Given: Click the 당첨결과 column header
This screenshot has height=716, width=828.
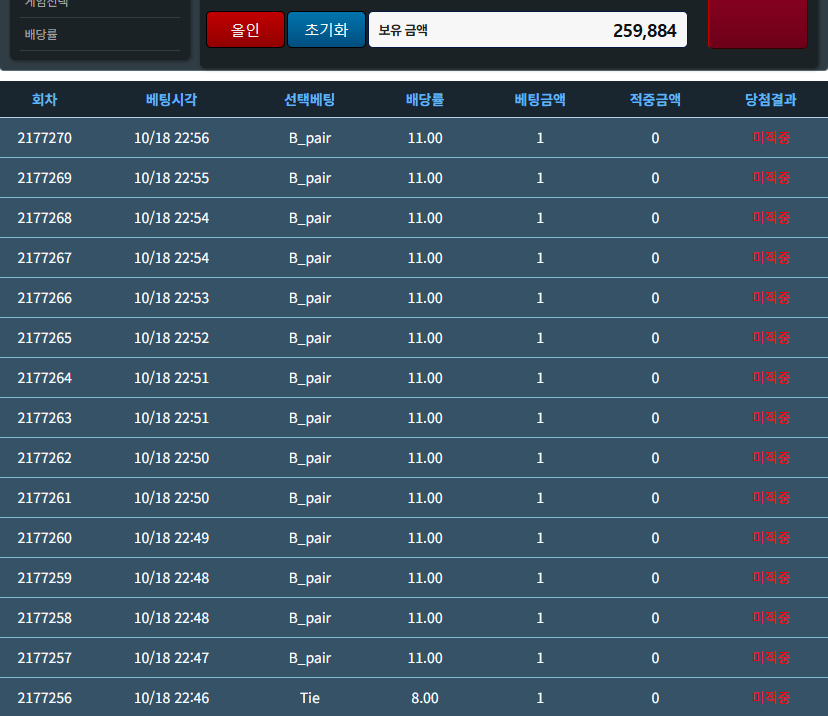Looking at the screenshot, I should [770, 99].
